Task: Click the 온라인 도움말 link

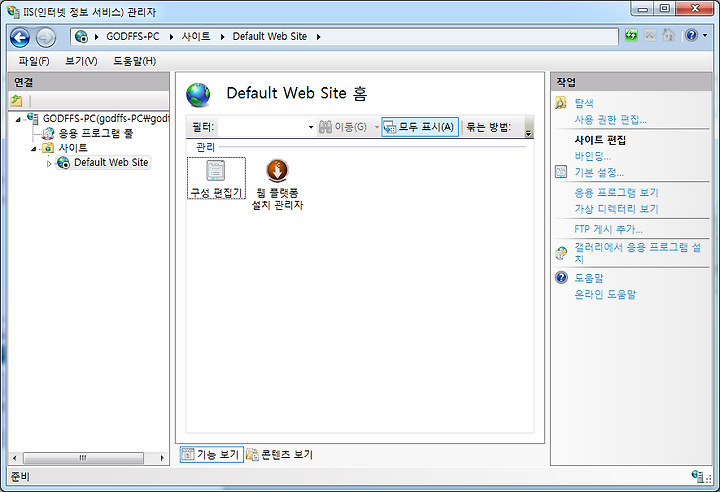Action: [x=605, y=294]
